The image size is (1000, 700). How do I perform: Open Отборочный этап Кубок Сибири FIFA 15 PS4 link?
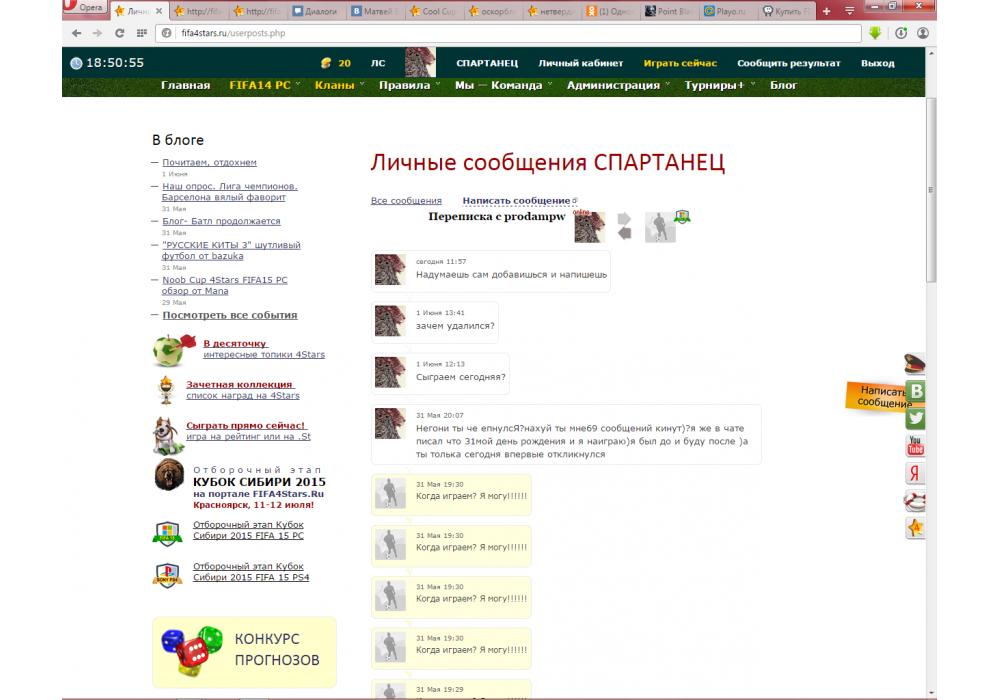pyautogui.click(x=251, y=572)
